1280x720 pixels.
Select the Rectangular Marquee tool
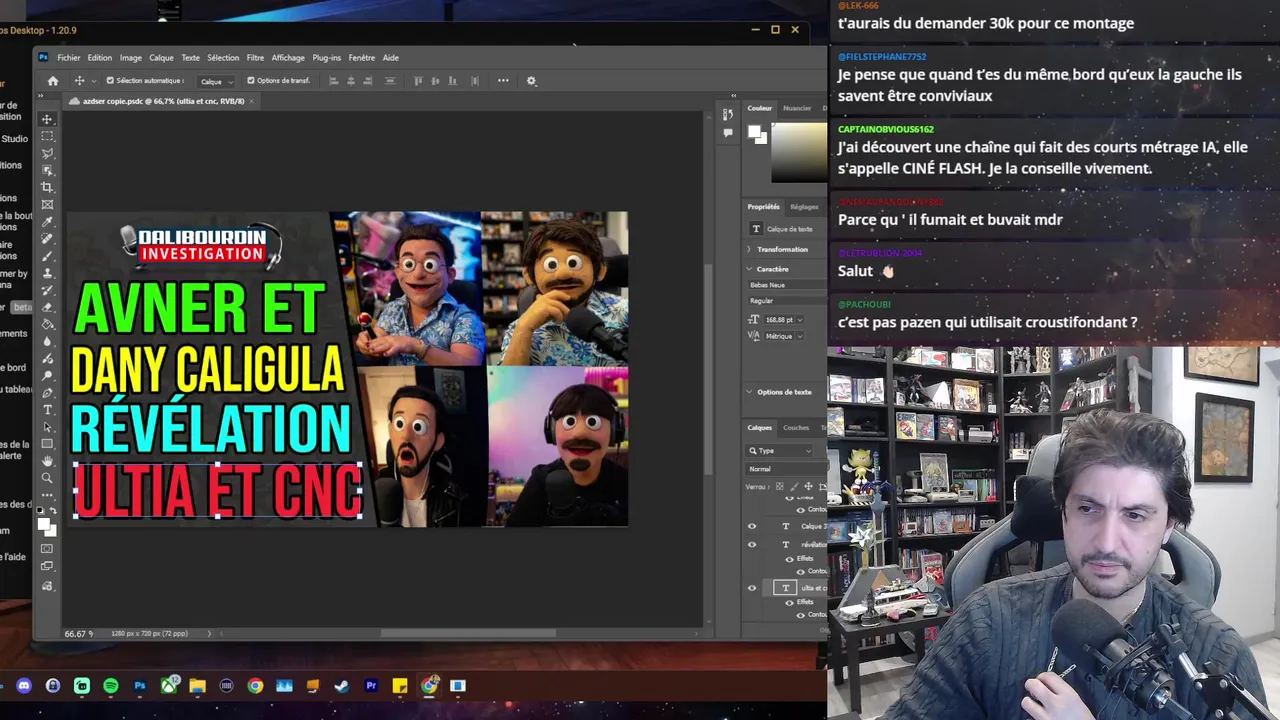click(47, 136)
